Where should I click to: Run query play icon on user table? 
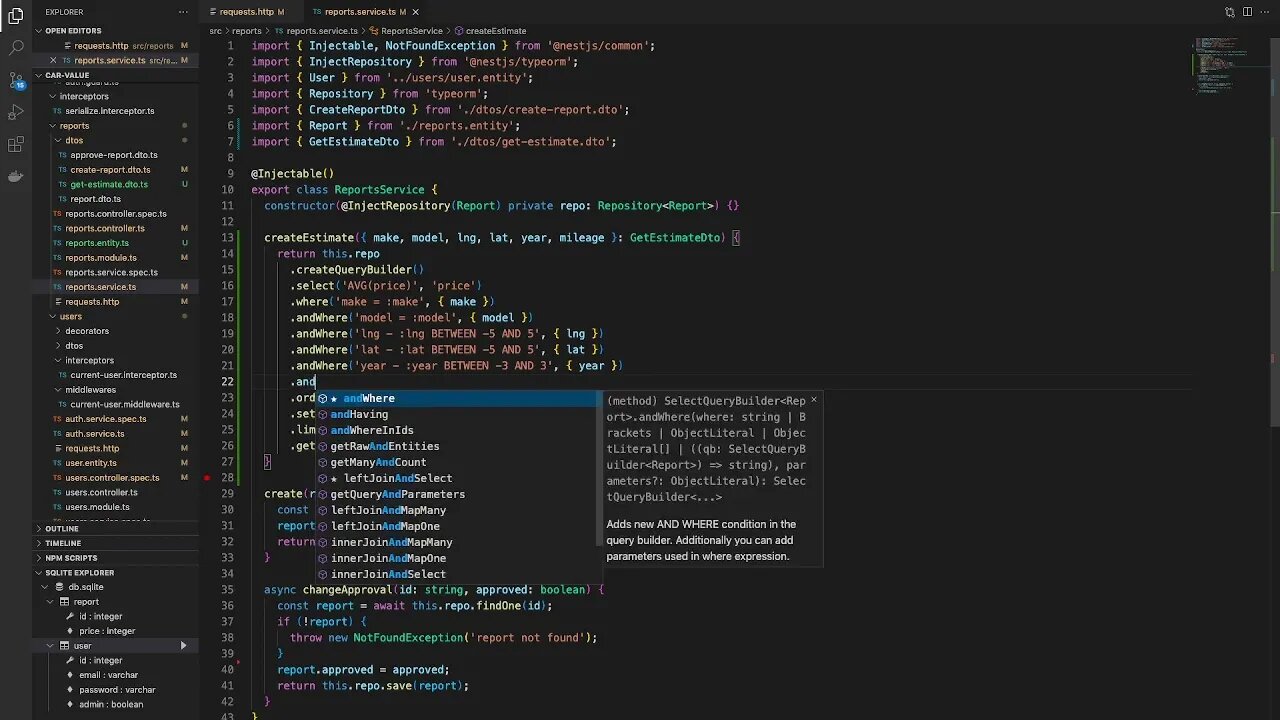[183, 646]
